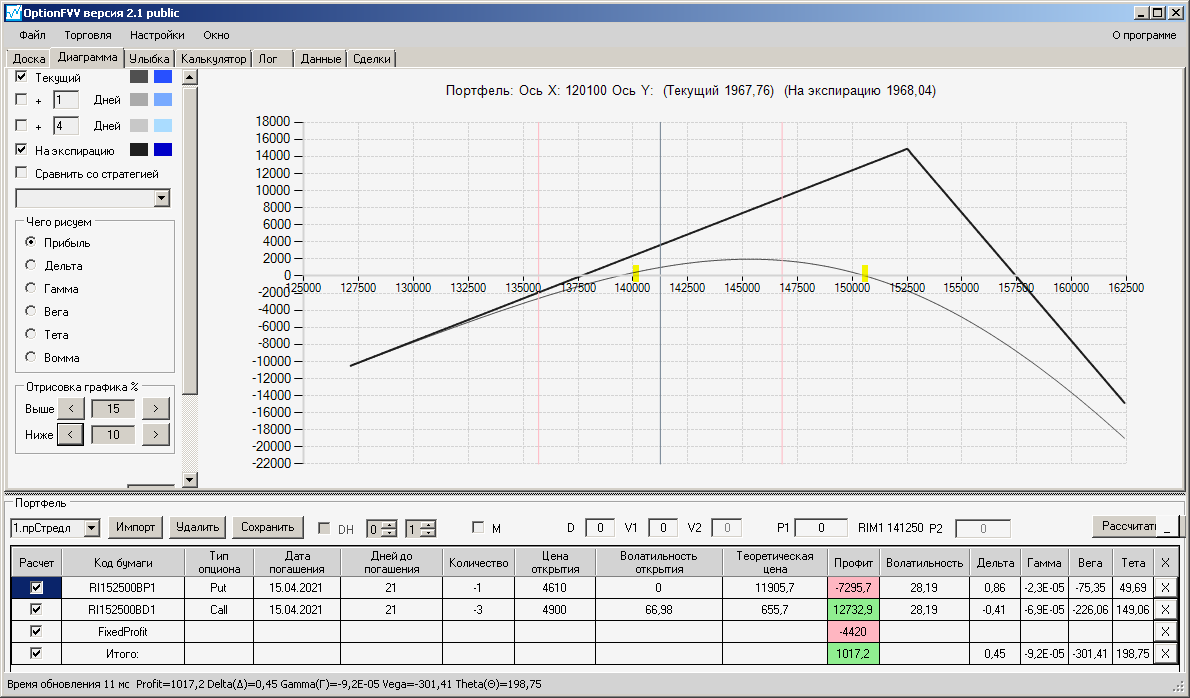Enable the +4 Дней curve checkbox
This screenshot has width=1190, height=698.
21,125
